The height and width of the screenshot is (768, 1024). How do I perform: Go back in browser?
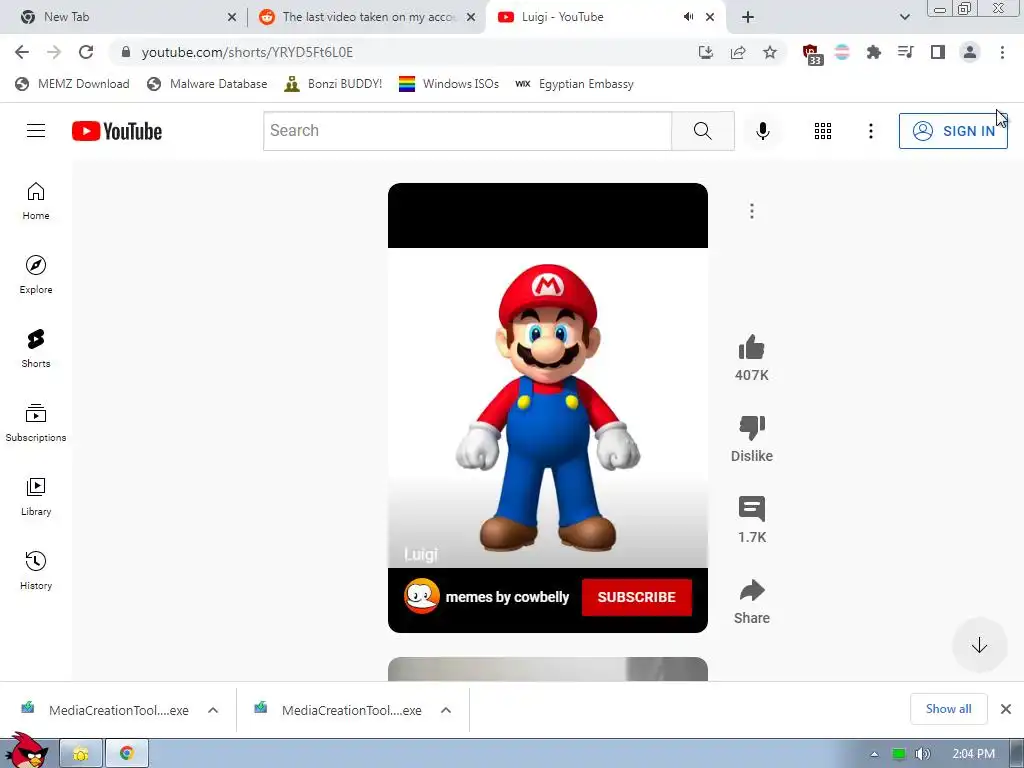pos(22,52)
